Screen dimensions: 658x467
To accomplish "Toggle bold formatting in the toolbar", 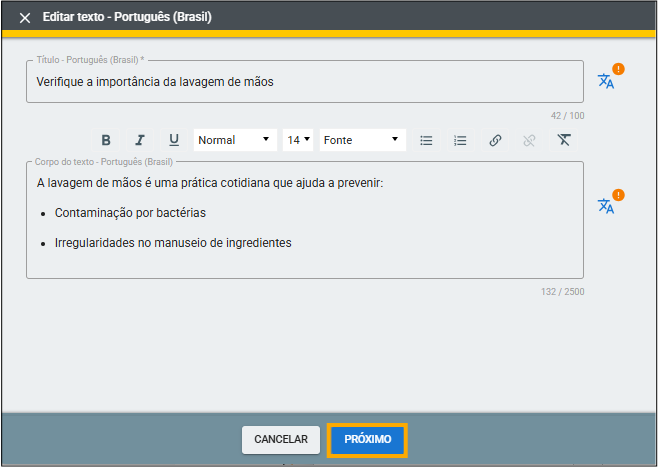I will click(x=106, y=140).
